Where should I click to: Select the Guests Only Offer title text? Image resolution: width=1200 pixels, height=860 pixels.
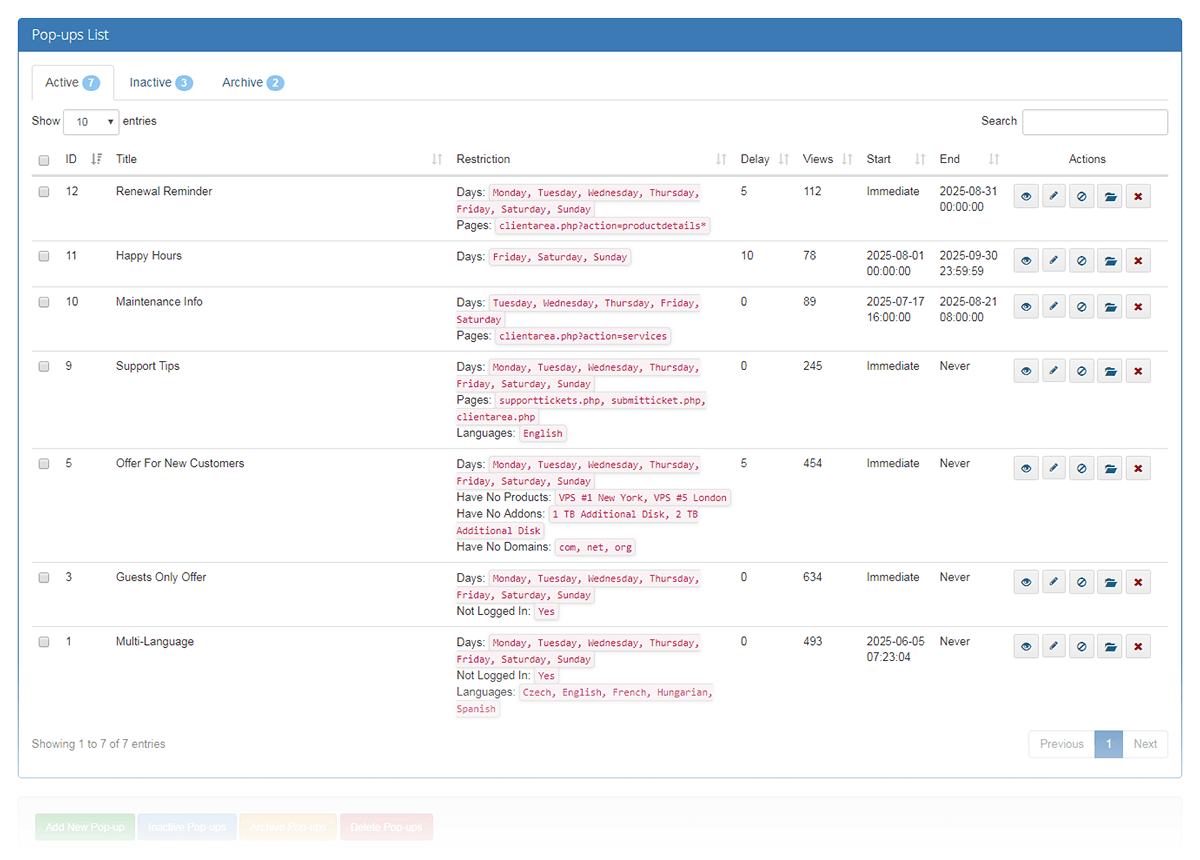coord(161,577)
